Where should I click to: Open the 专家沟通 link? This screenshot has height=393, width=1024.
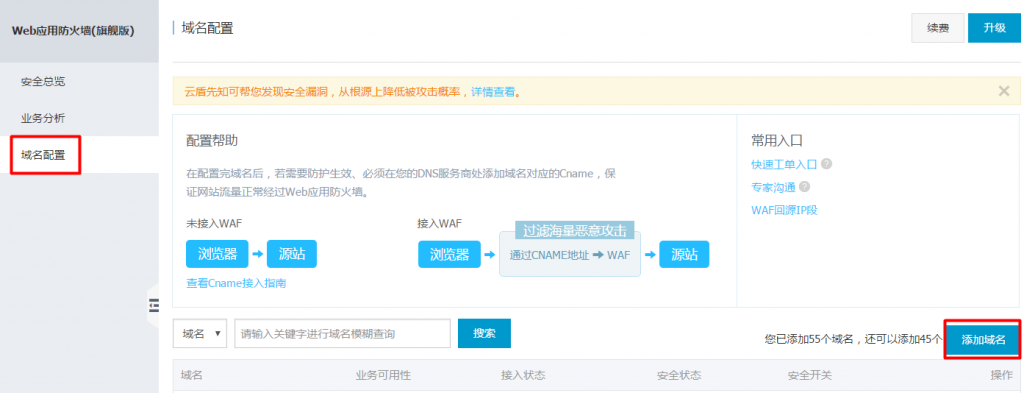click(x=773, y=187)
